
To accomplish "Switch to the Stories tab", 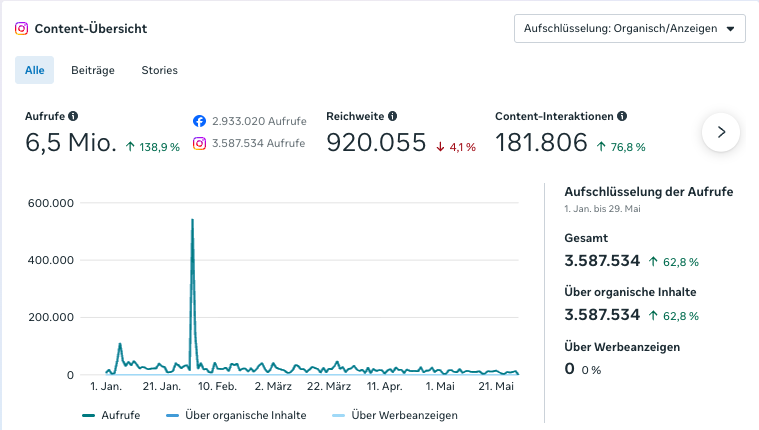I will (x=159, y=70).
